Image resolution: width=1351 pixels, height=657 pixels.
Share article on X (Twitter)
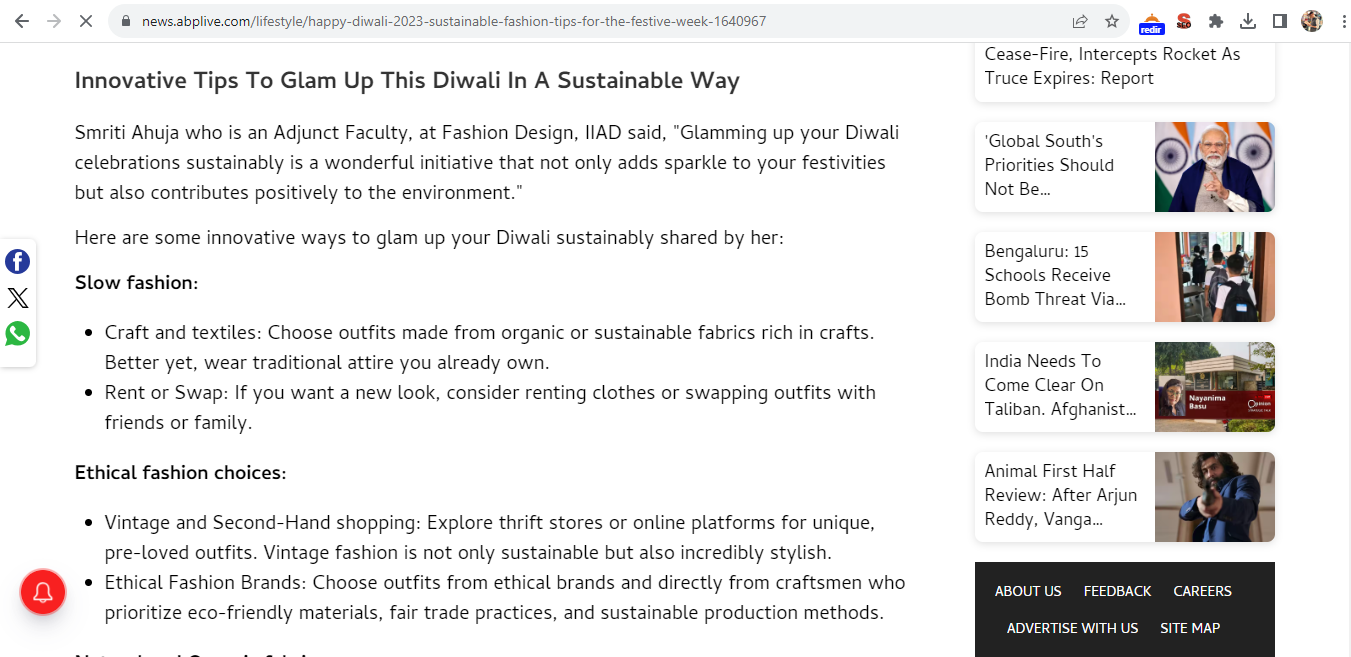[x=18, y=298]
